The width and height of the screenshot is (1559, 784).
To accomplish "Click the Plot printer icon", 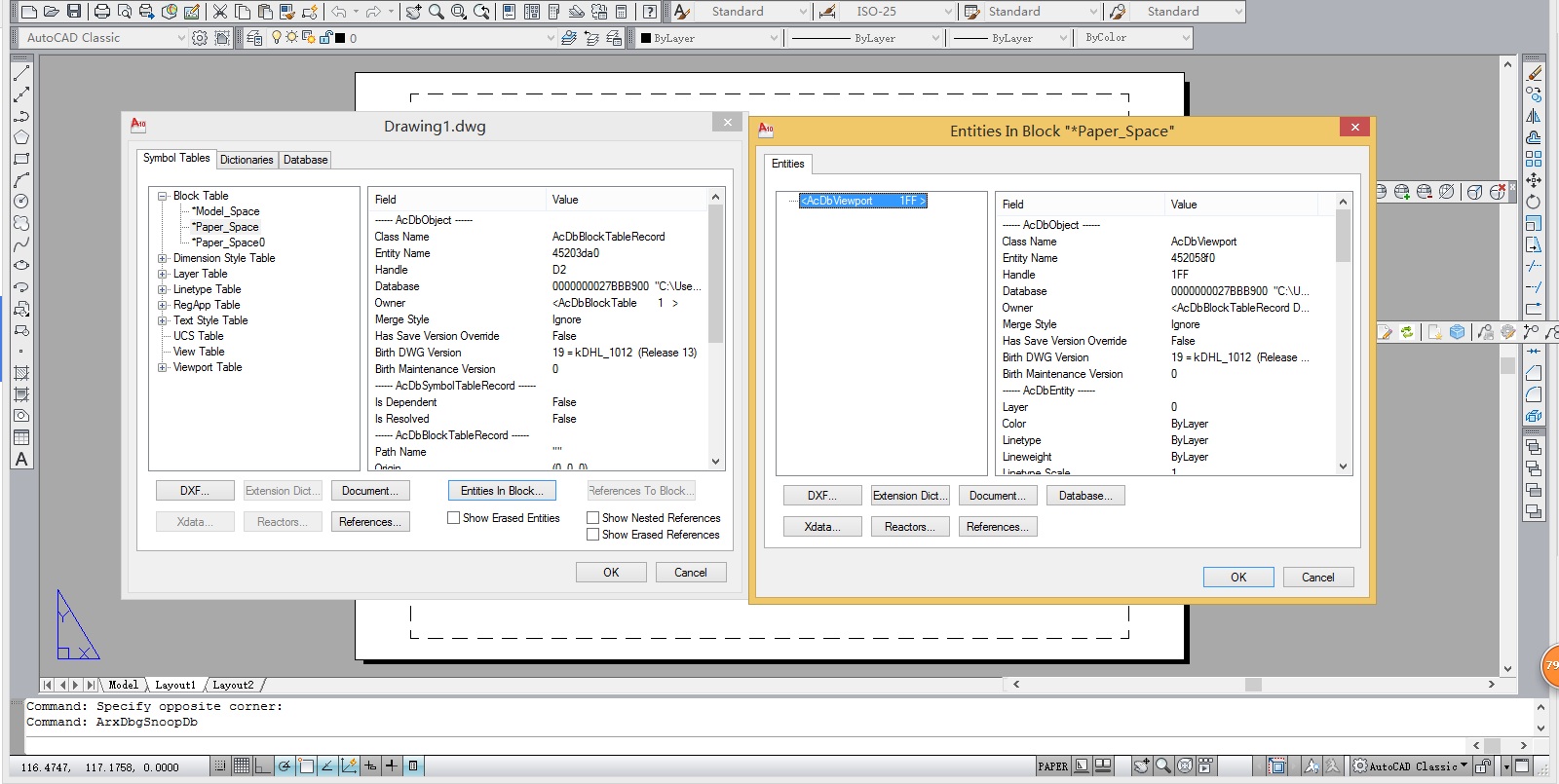I will (x=102, y=12).
